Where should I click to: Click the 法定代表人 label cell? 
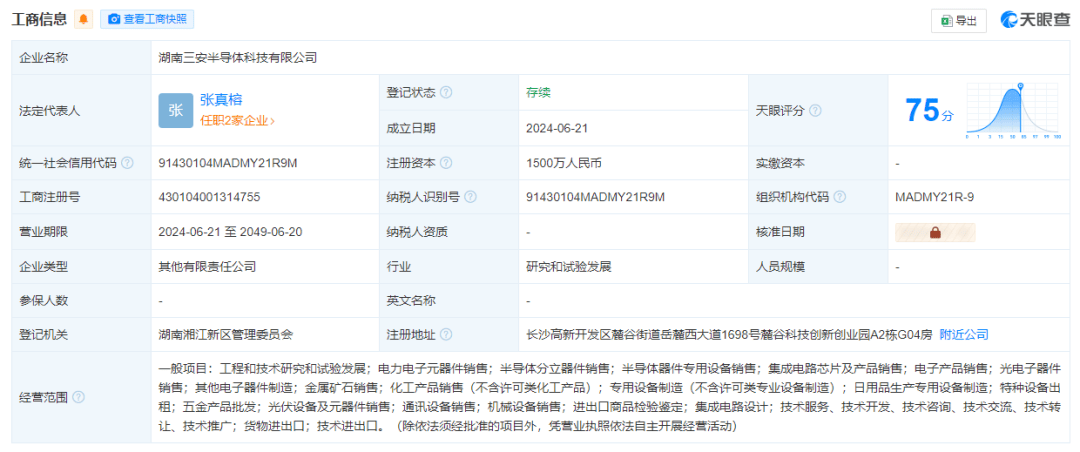point(81,110)
